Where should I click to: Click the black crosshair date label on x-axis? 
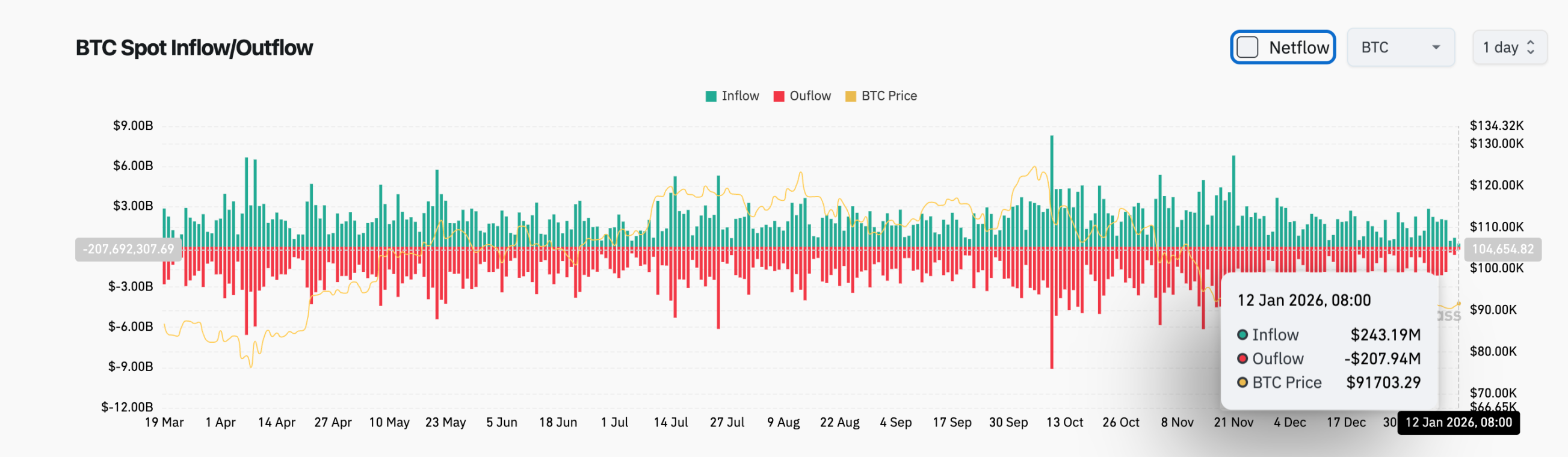click(1458, 422)
